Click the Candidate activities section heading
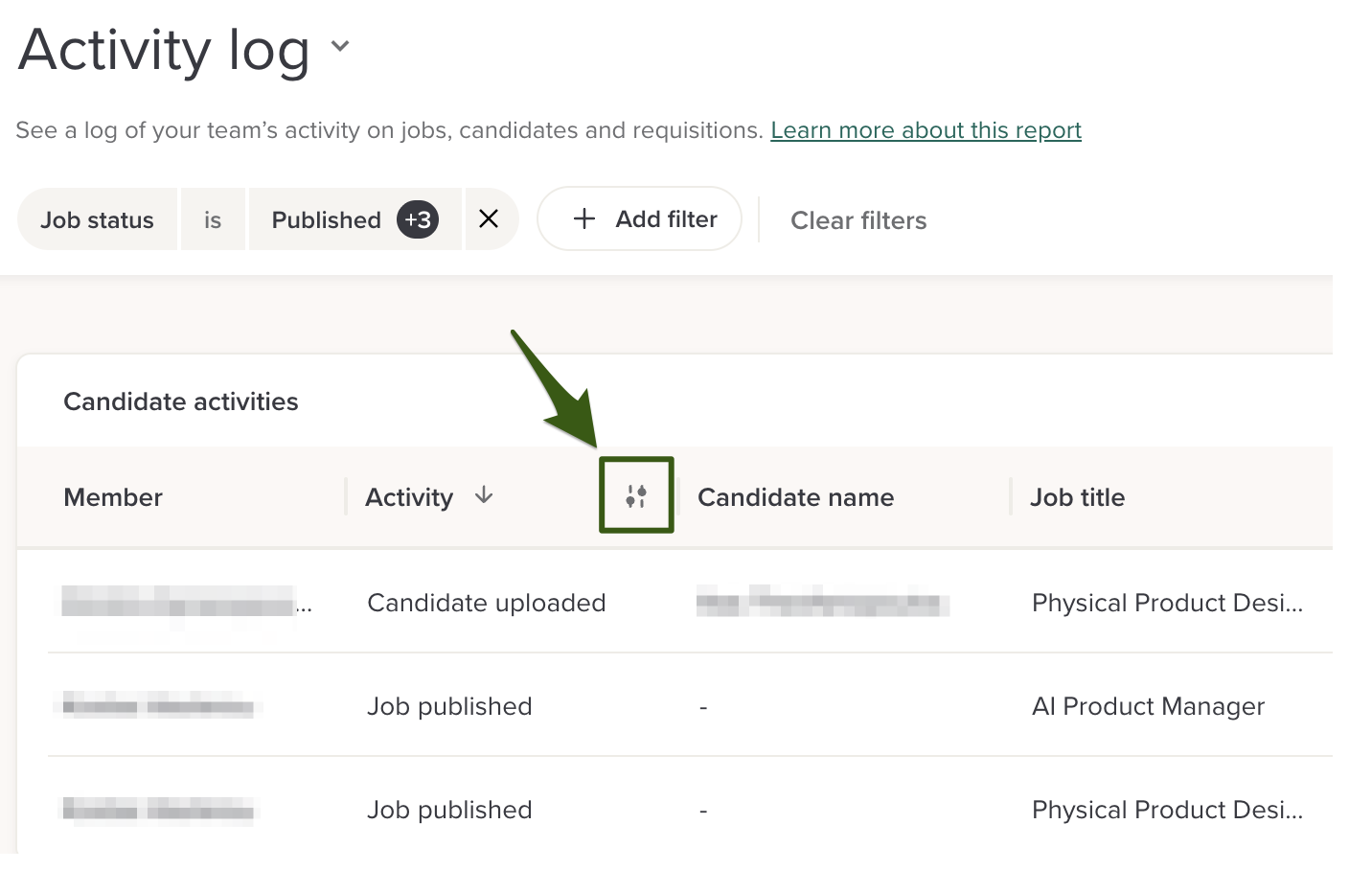This screenshot has height=893, width=1372. coord(181,401)
